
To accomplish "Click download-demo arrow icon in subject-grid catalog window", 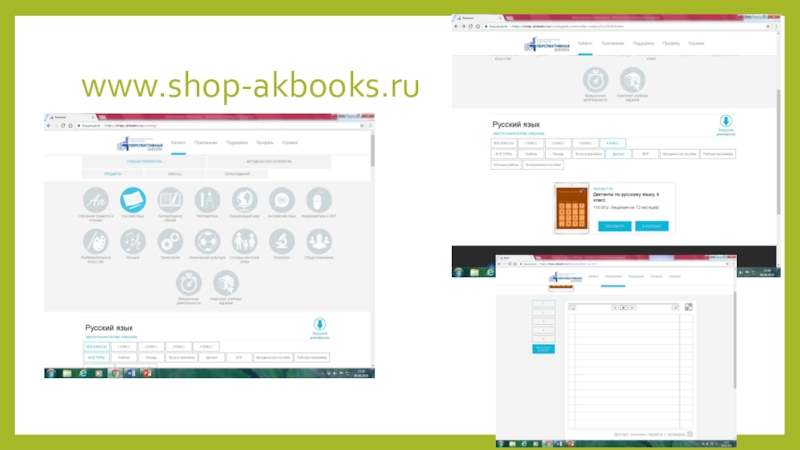I will (320, 324).
